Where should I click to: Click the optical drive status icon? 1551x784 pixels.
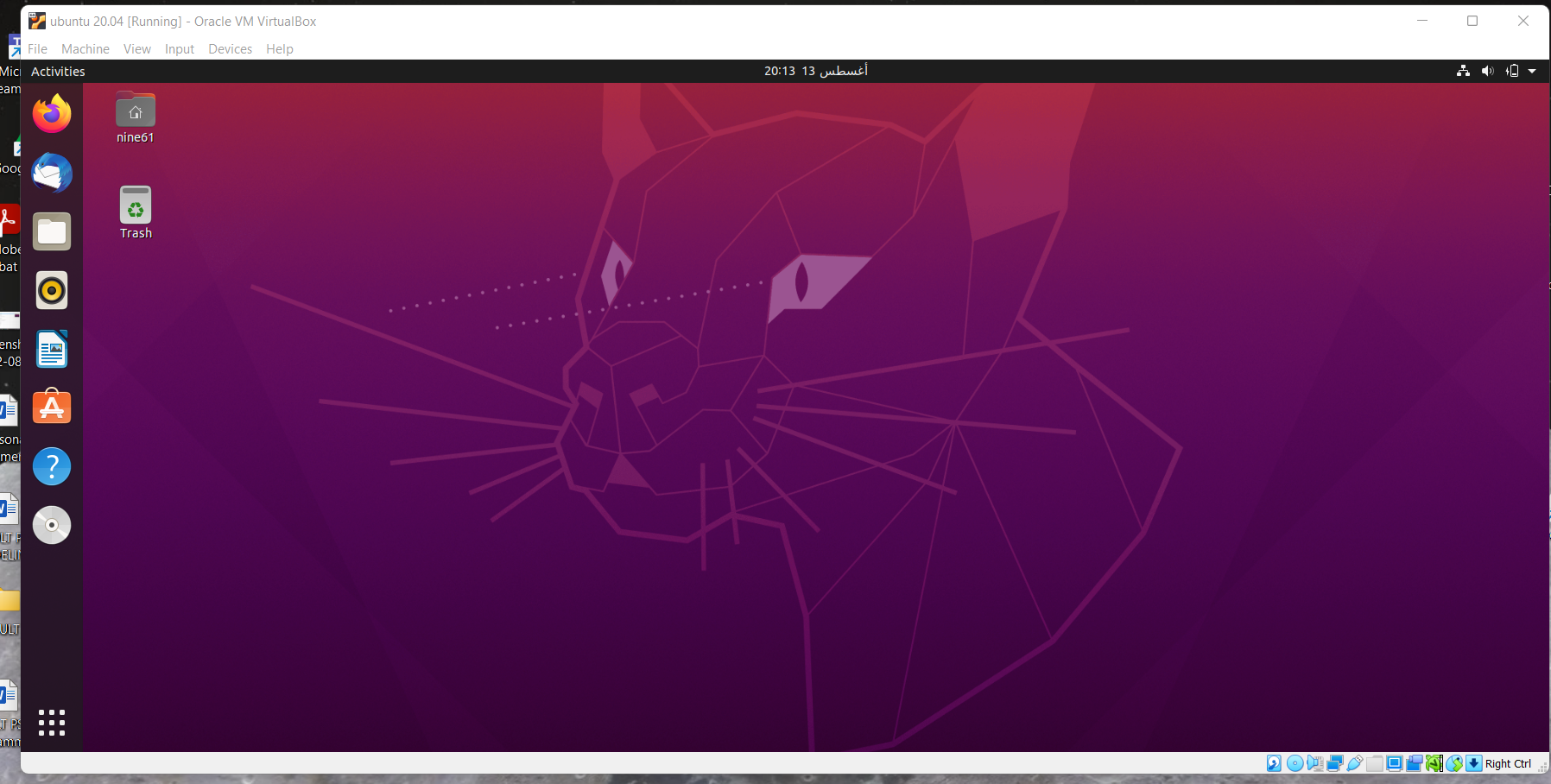(1295, 763)
